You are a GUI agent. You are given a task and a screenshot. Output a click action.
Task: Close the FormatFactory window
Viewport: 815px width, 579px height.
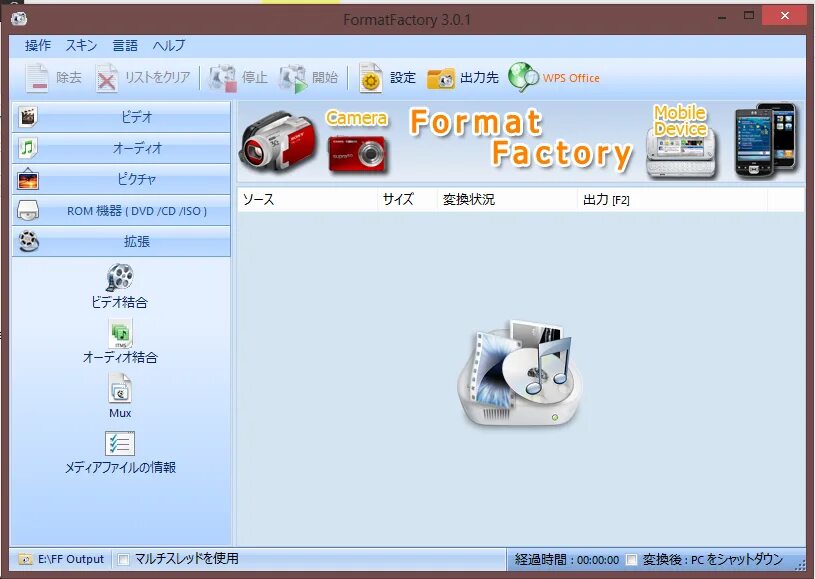pos(784,16)
